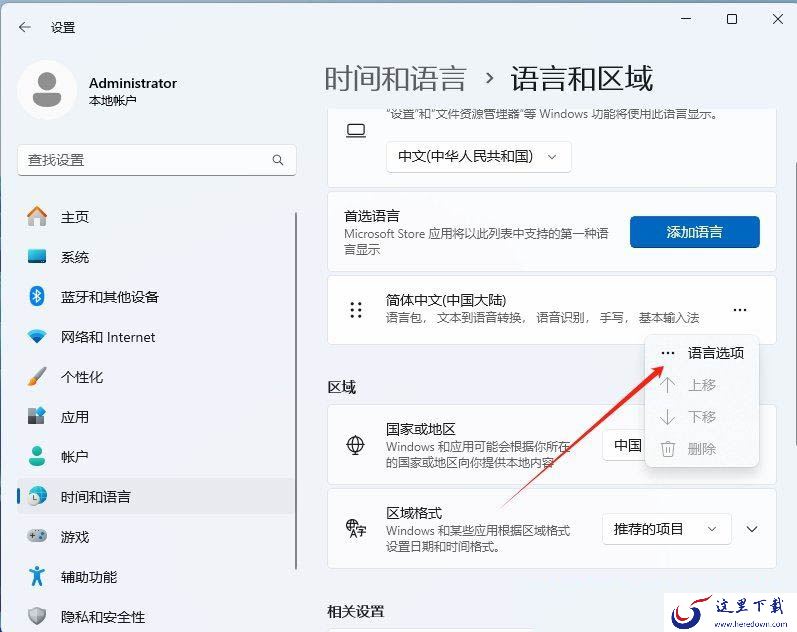Image resolution: width=797 pixels, height=632 pixels.
Task: Open the 中国 country dropdown
Action: click(x=625, y=445)
